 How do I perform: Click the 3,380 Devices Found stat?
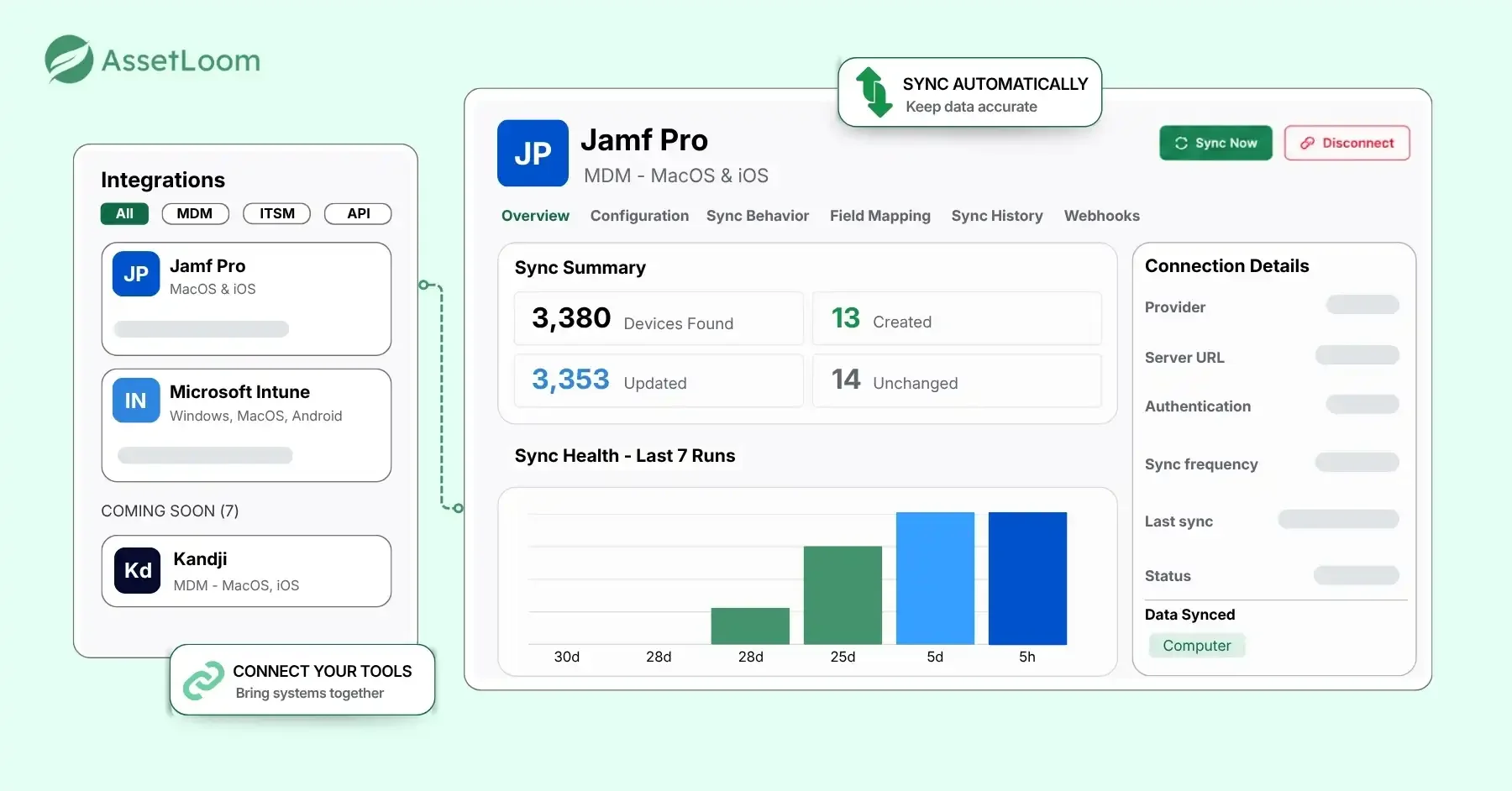[x=659, y=318]
